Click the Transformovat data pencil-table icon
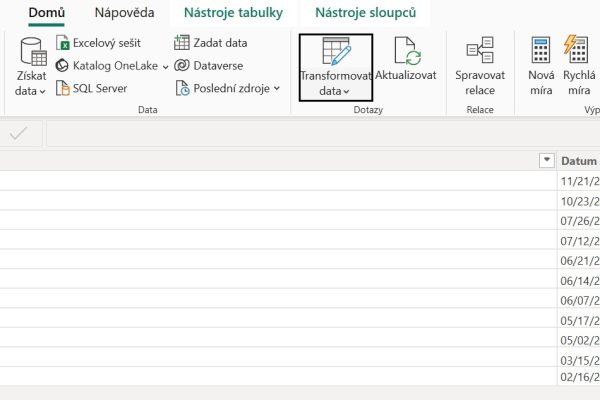Viewport: 600px width, 400px height. [336, 51]
